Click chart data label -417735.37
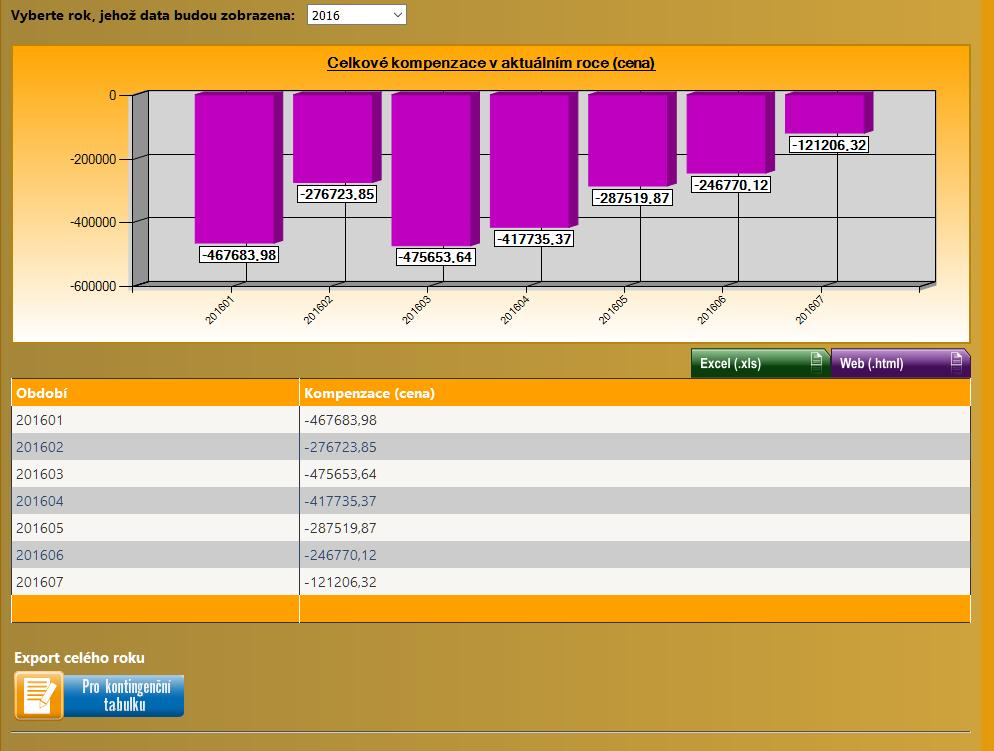The width and height of the screenshot is (994, 751). pos(534,239)
